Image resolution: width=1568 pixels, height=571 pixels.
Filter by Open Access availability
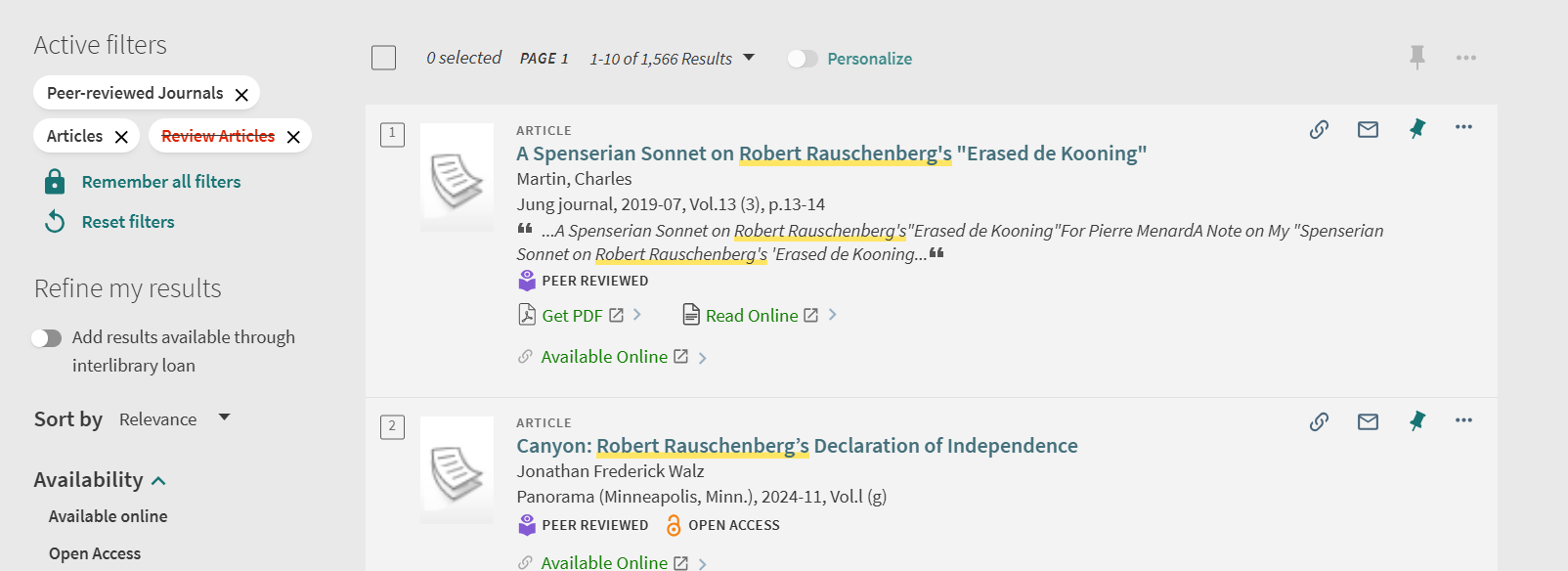click(x=95, y=553)
